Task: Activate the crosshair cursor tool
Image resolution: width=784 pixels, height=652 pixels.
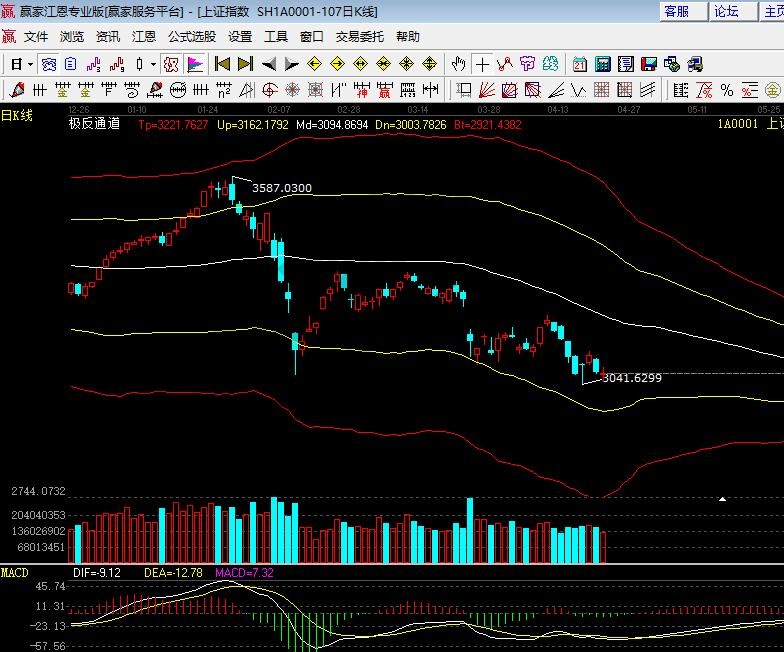Action: [483, 64]
